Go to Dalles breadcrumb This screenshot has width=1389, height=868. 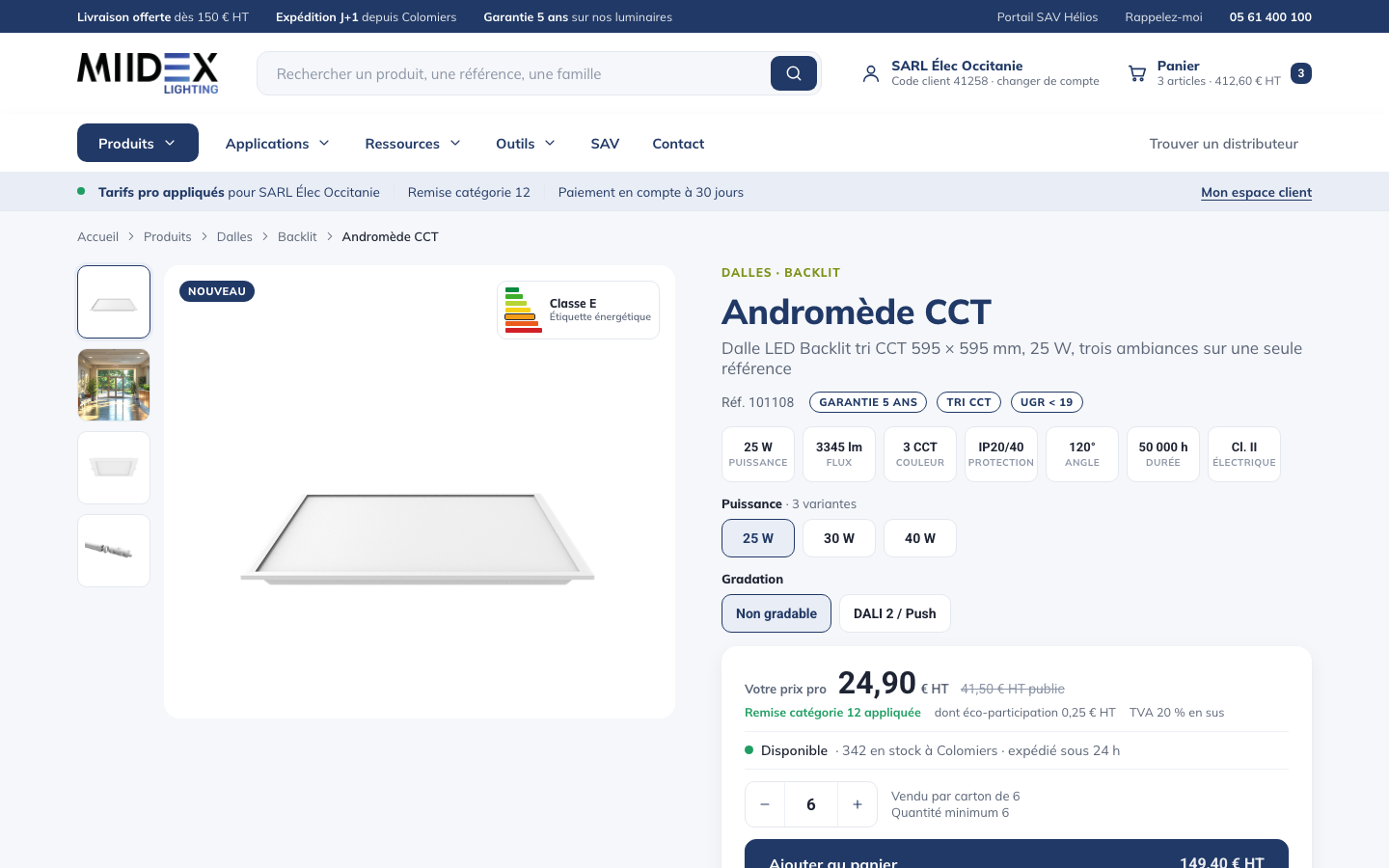tap(234, 236)
